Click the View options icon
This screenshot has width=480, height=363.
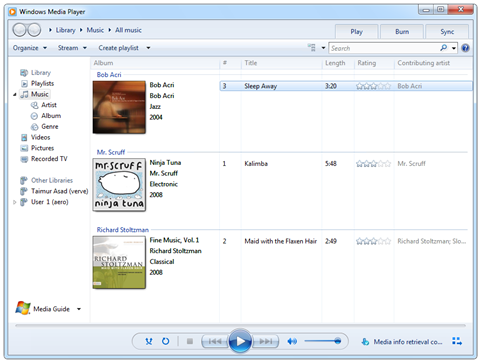(312, 48)
